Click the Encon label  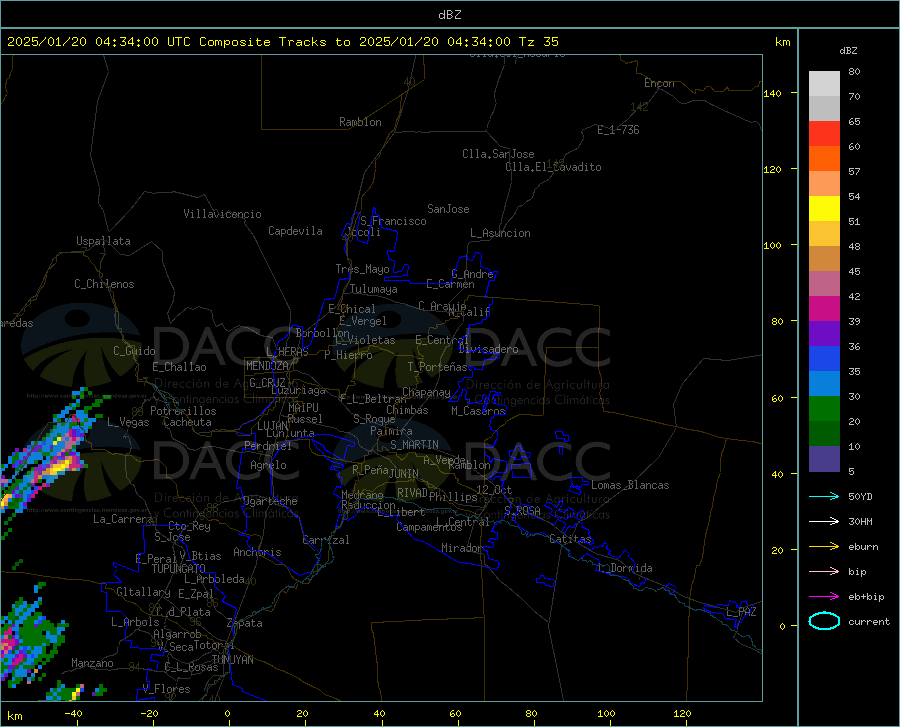click(x=659, y=83)
